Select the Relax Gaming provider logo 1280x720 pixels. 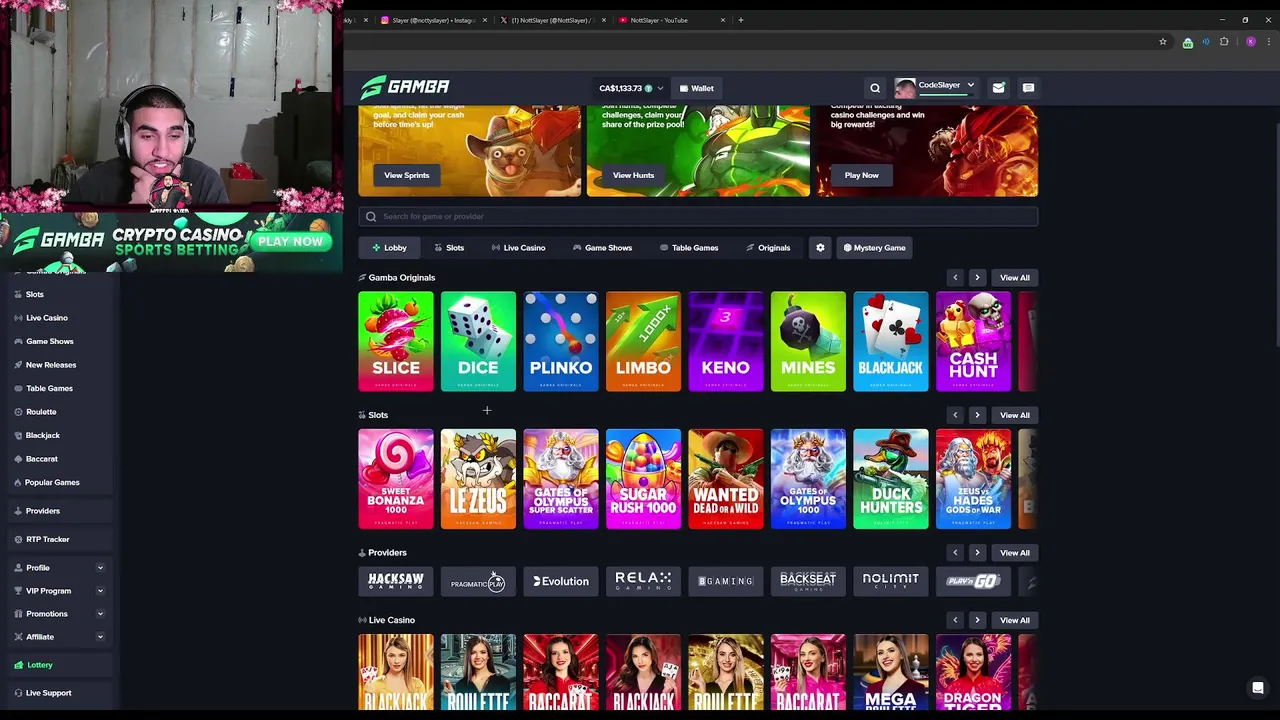pos(643,581)
